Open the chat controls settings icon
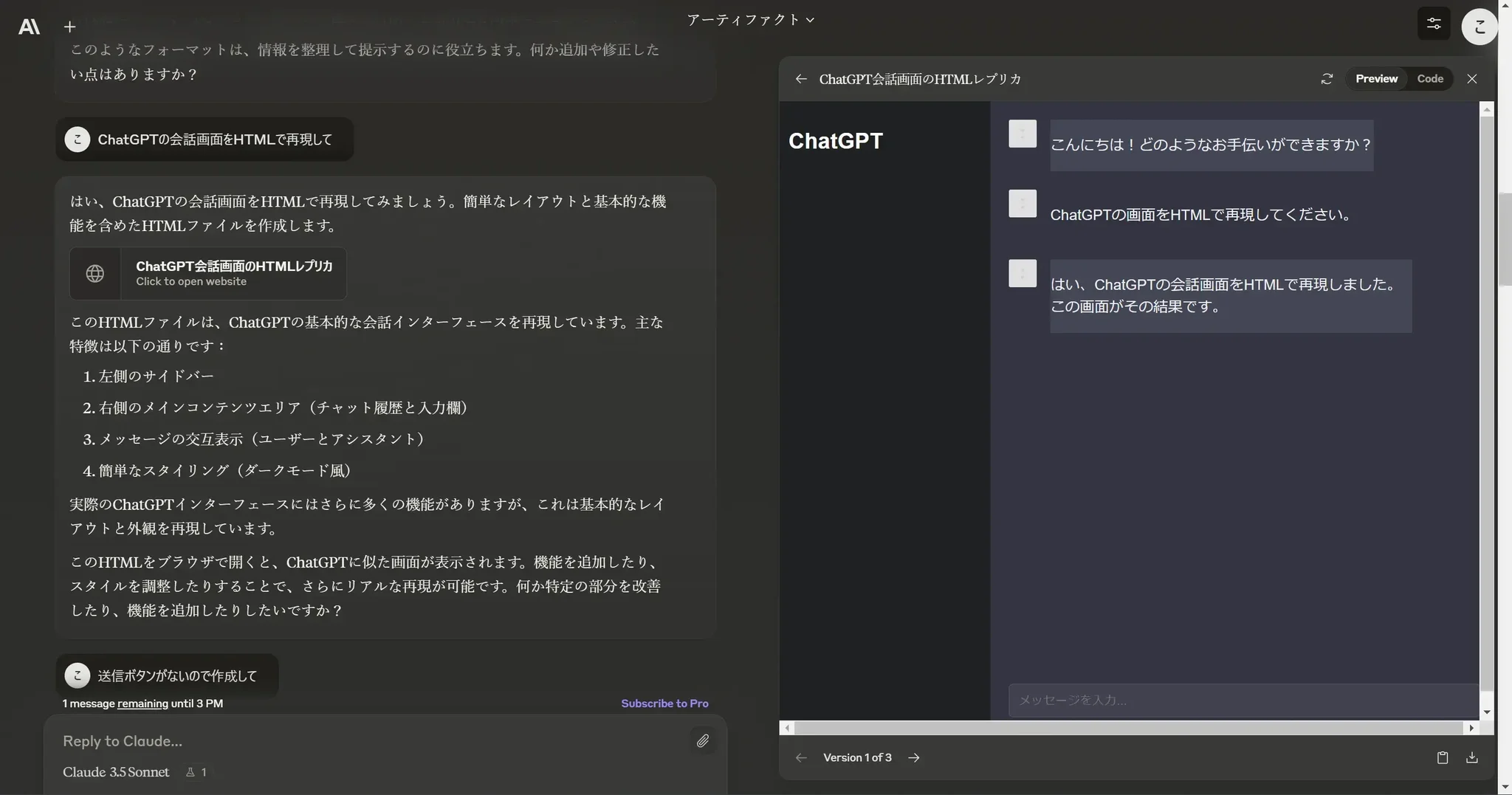This screenshot has height=795, width=1512. (1434, 24)
